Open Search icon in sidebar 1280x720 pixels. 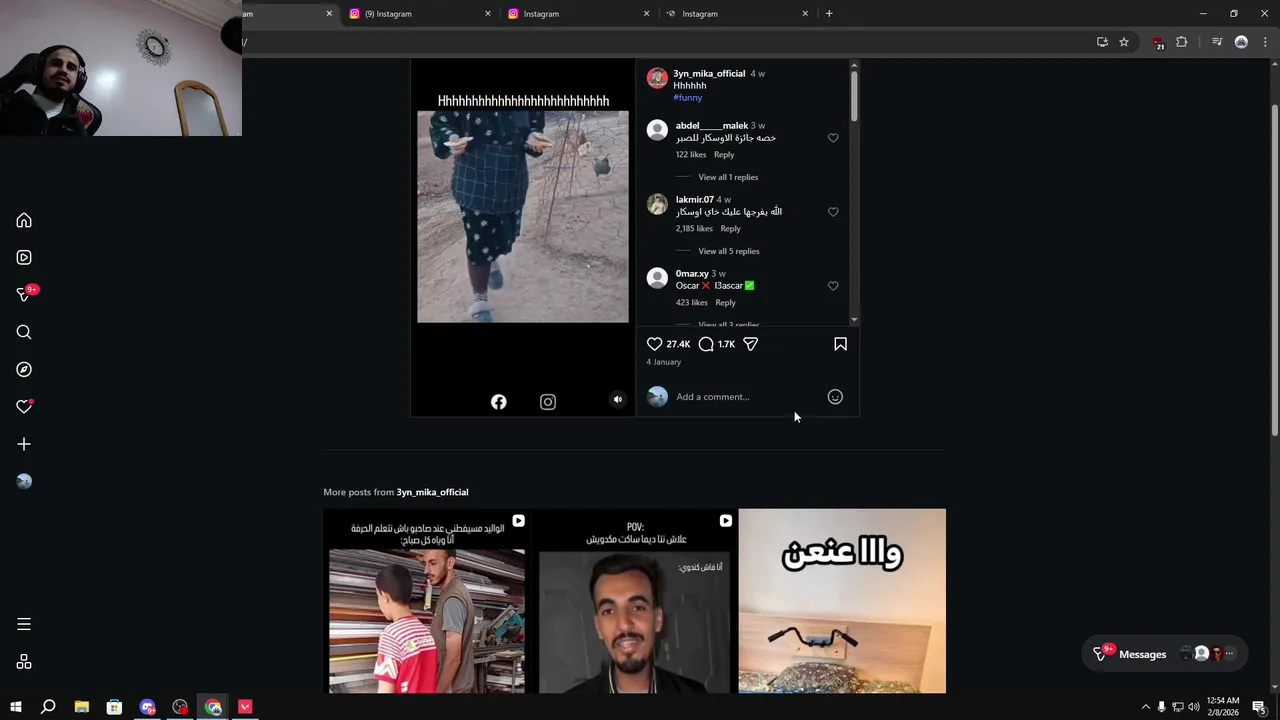[24, 332]
